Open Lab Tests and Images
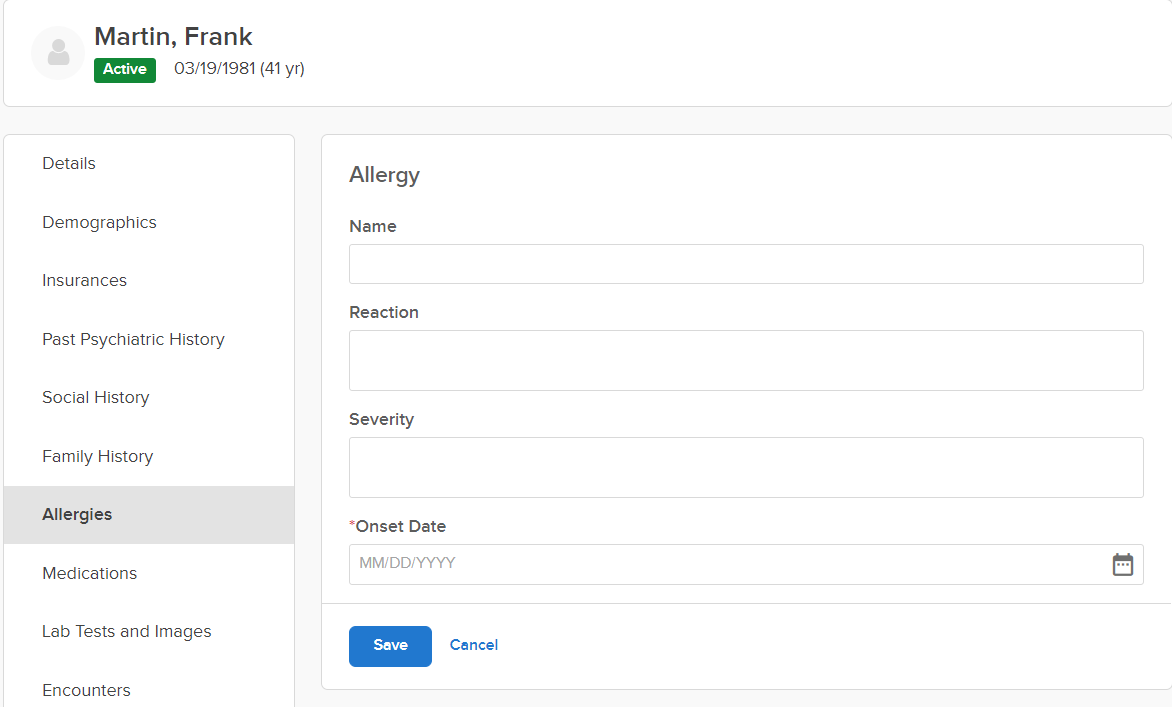The height and width of the screenshot is (707, 1172). (126, 632)
